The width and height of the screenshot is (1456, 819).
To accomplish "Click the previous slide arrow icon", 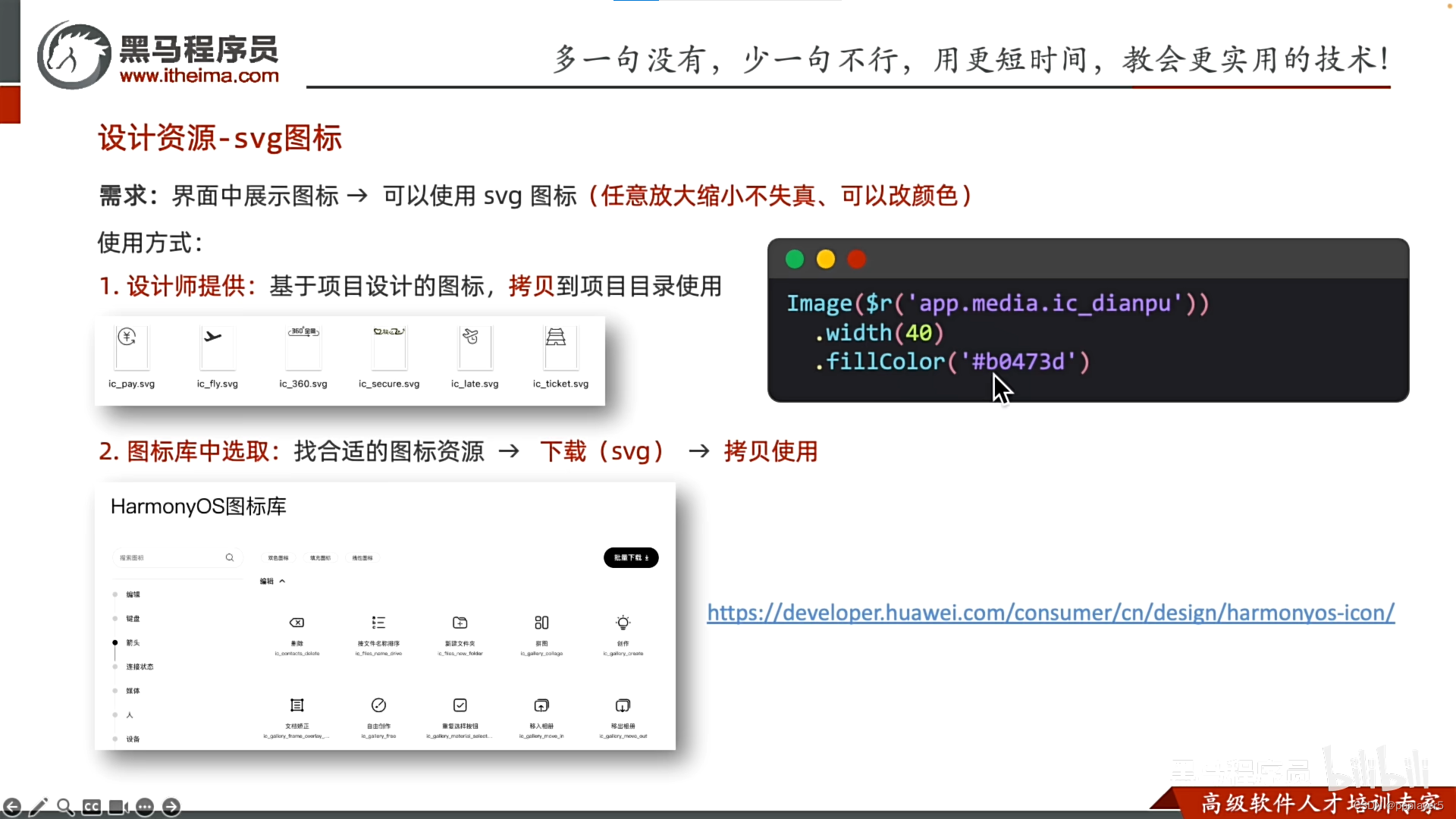I will coord(12,807).
